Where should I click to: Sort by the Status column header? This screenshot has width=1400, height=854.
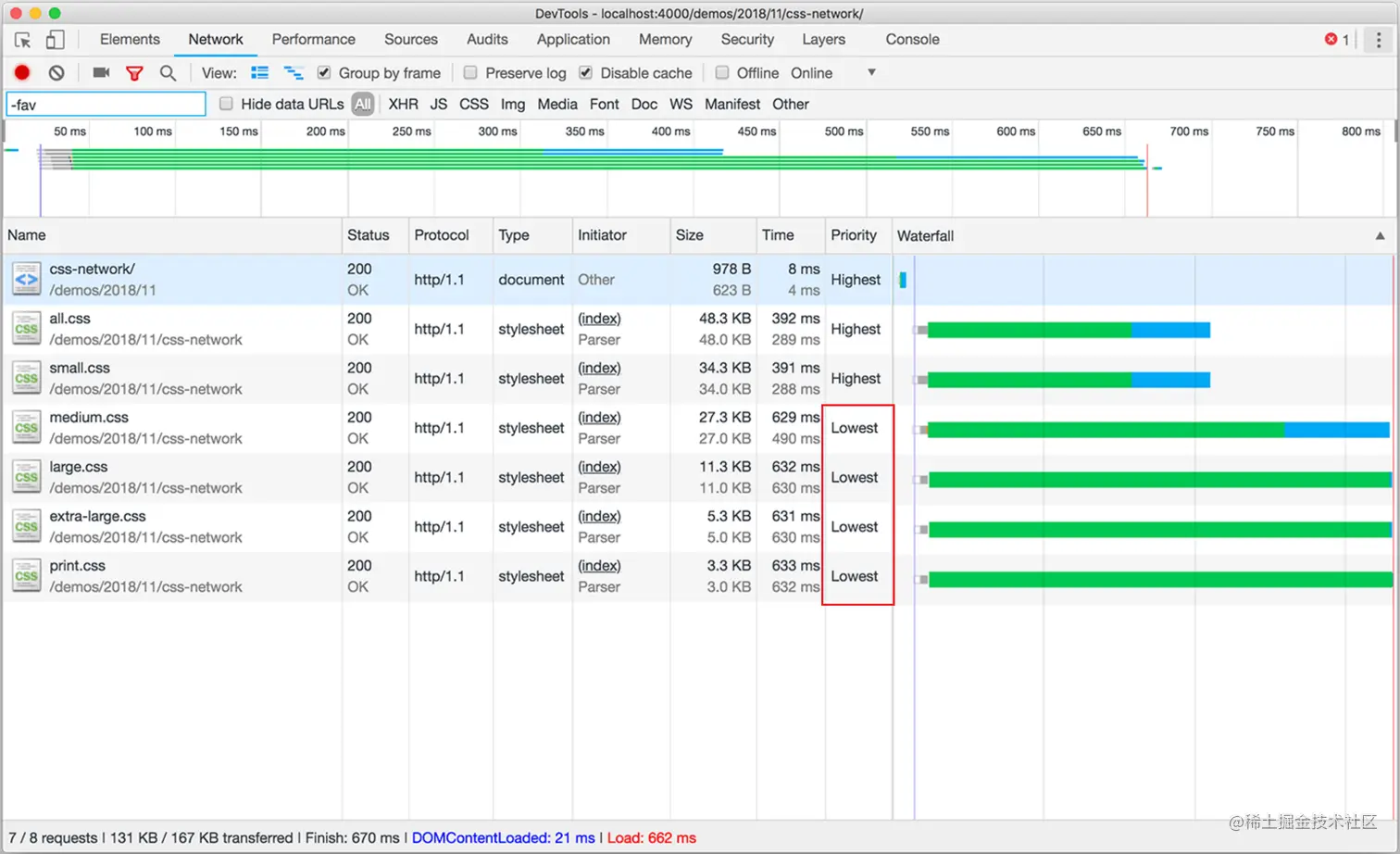tap(375, 235)
